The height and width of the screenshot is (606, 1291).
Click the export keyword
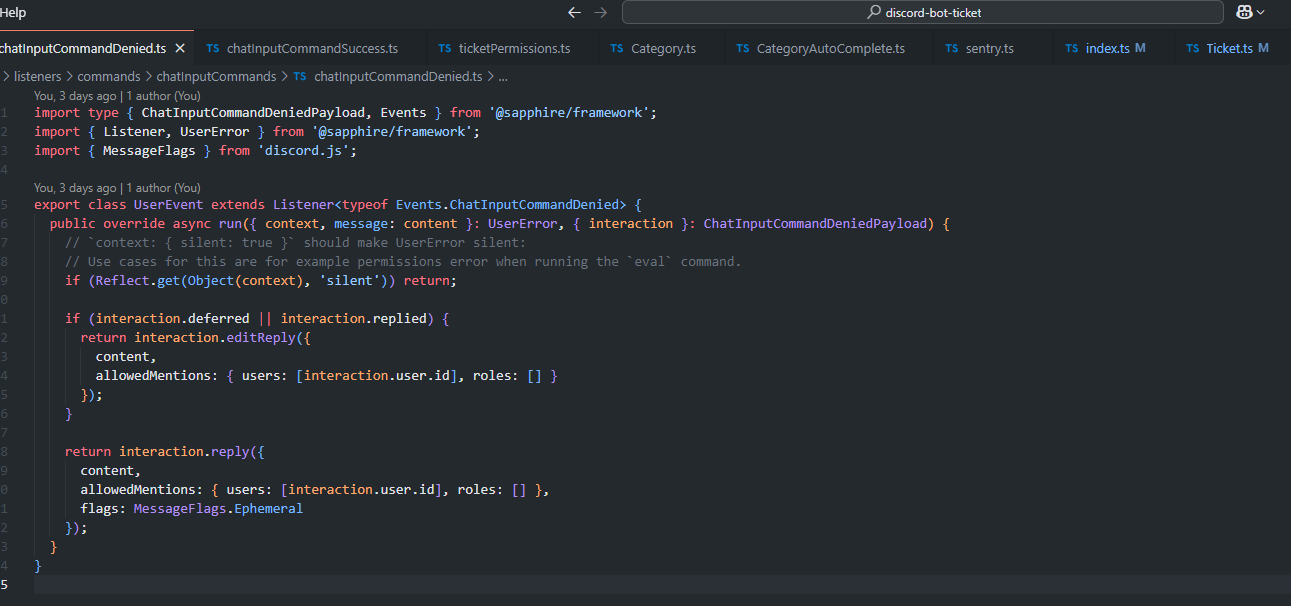pyautogui.click(x=57, y=204)
